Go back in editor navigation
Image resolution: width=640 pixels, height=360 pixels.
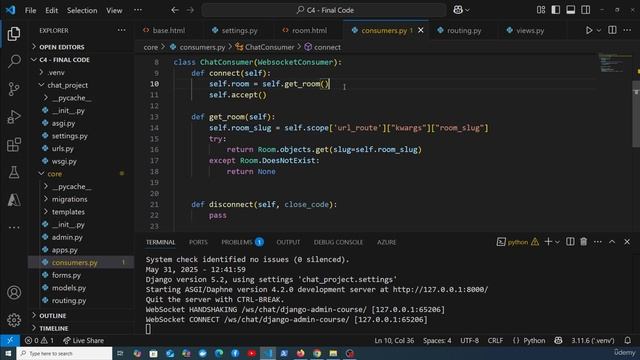[175, 10]
